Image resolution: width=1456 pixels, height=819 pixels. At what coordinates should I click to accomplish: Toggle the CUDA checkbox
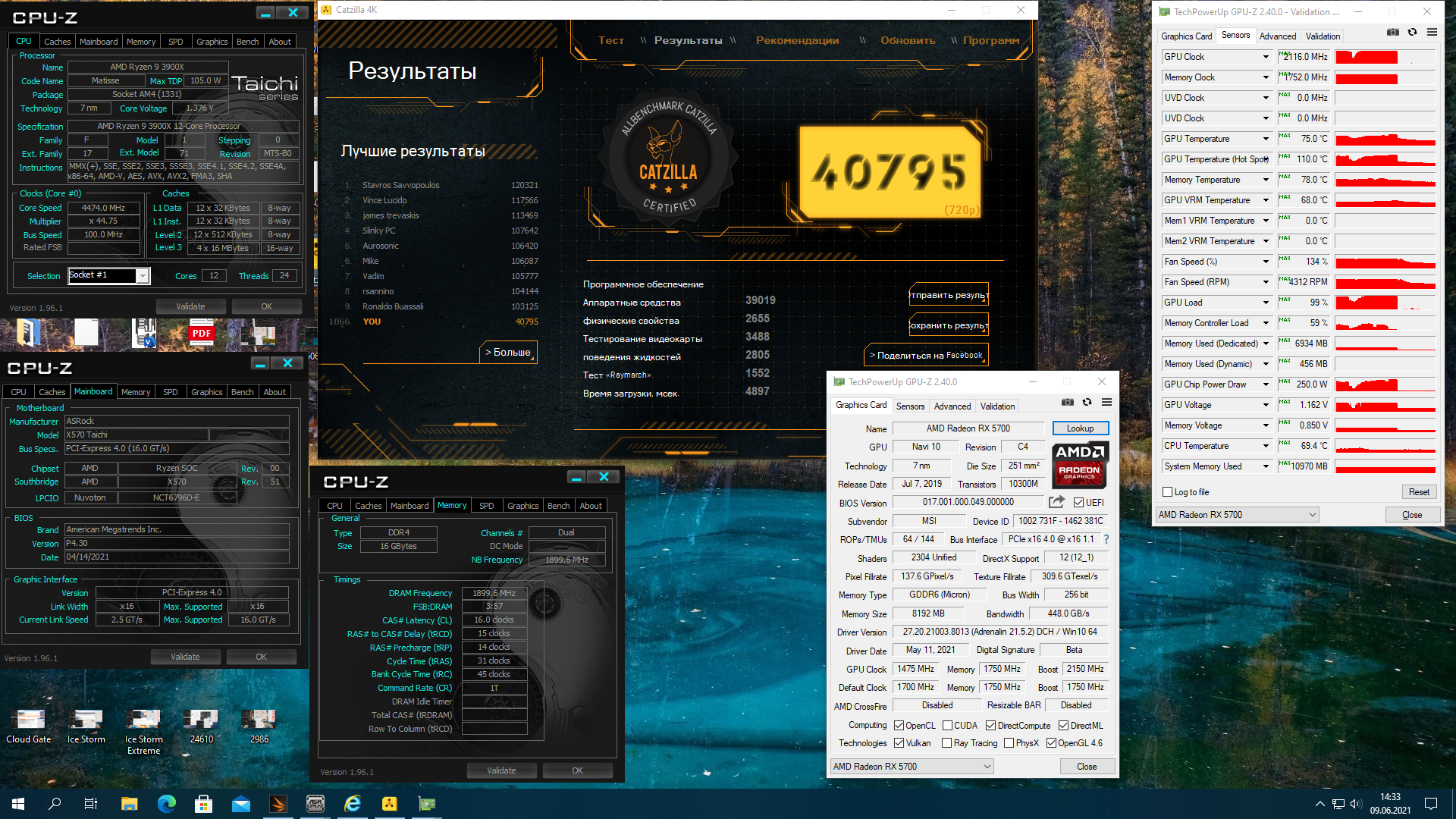tap(947, 726)
